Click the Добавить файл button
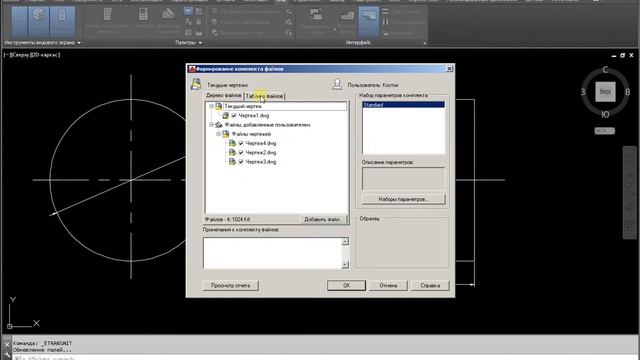Screen dimensions: 640x360 [x=323, y=220]
